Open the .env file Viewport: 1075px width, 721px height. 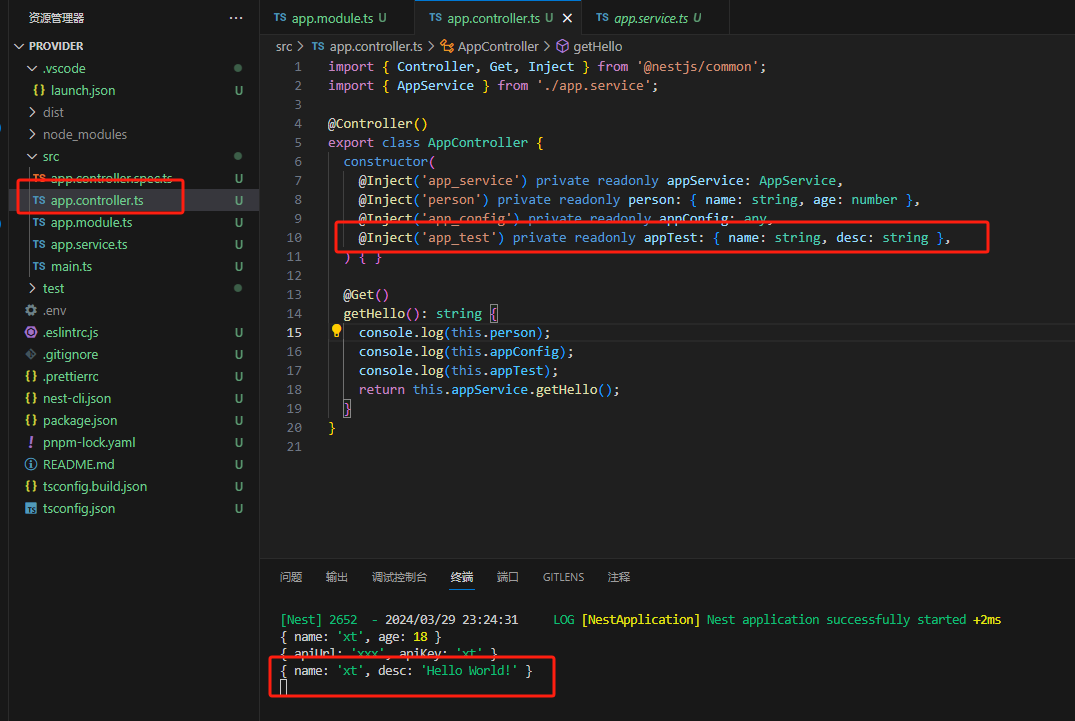pyautogui.click(x=55, y=310)
